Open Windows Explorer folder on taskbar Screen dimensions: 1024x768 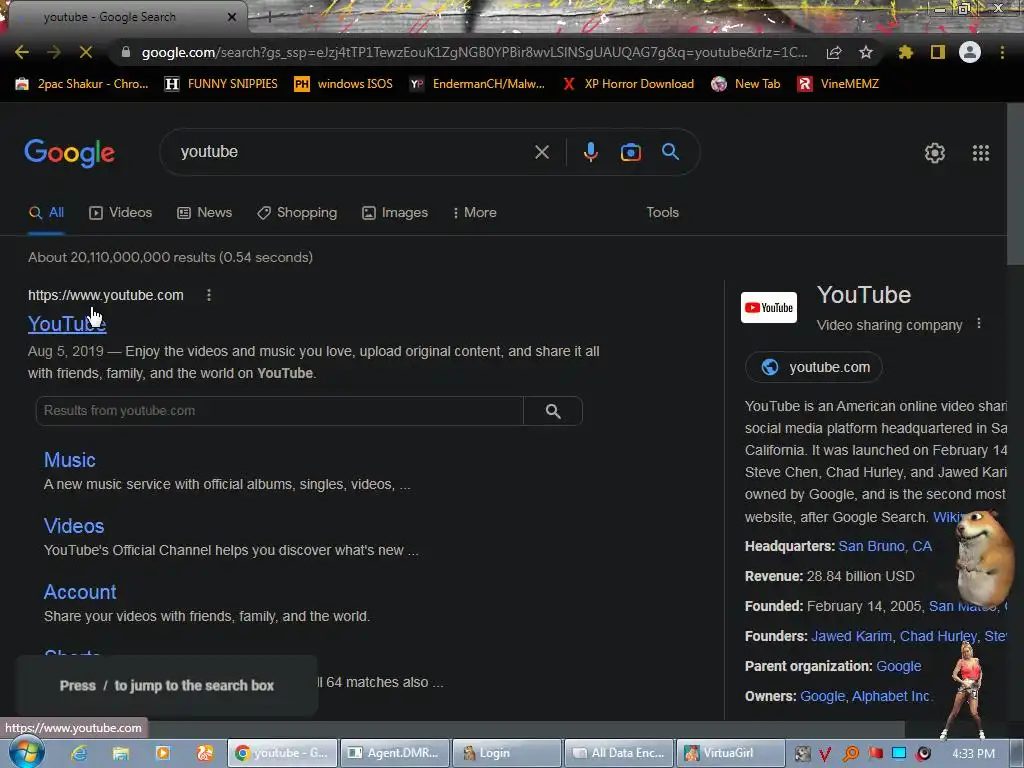point(121,753)
